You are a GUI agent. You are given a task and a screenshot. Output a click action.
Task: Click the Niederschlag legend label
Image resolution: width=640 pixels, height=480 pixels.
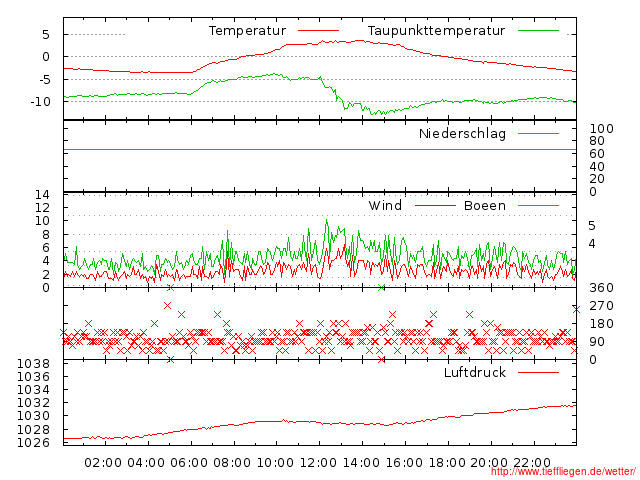click(x=462, y=133)
